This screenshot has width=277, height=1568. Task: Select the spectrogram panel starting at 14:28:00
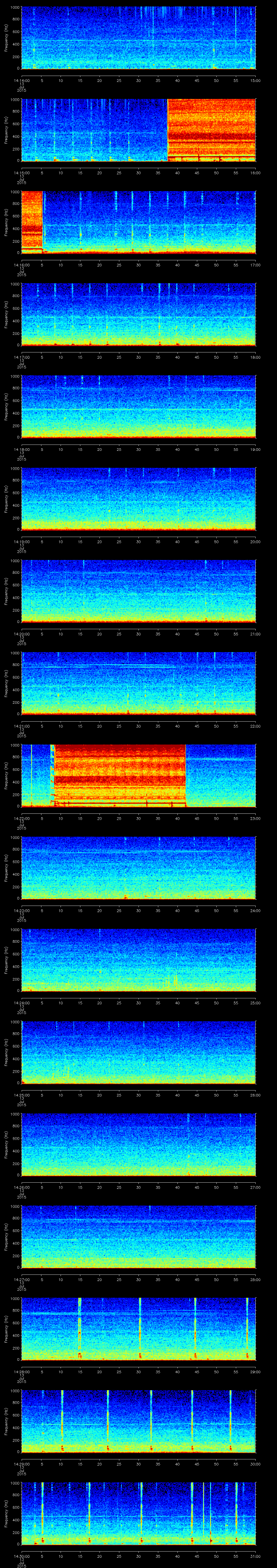pyautogui.click(x=138, y=1329)
